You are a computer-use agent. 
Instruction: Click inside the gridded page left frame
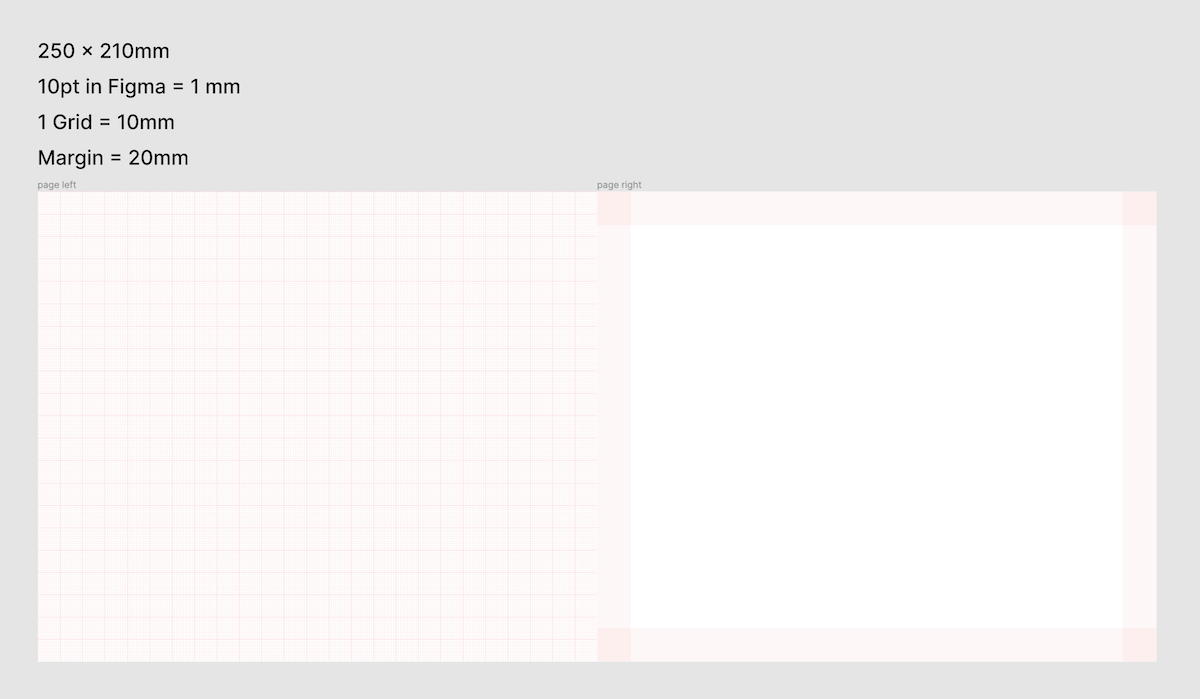point(317,426)
